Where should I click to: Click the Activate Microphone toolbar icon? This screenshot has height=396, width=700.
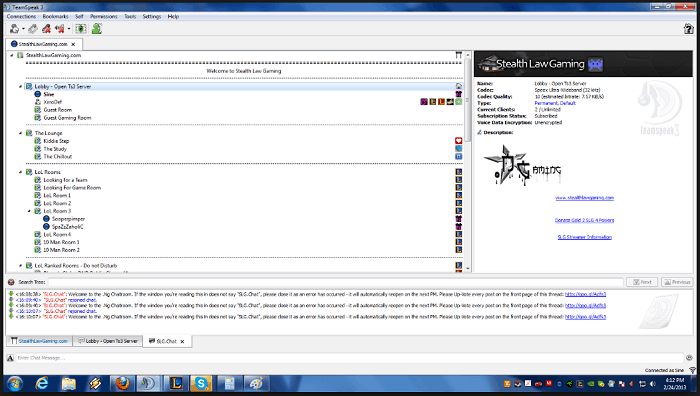pos(33,29)
